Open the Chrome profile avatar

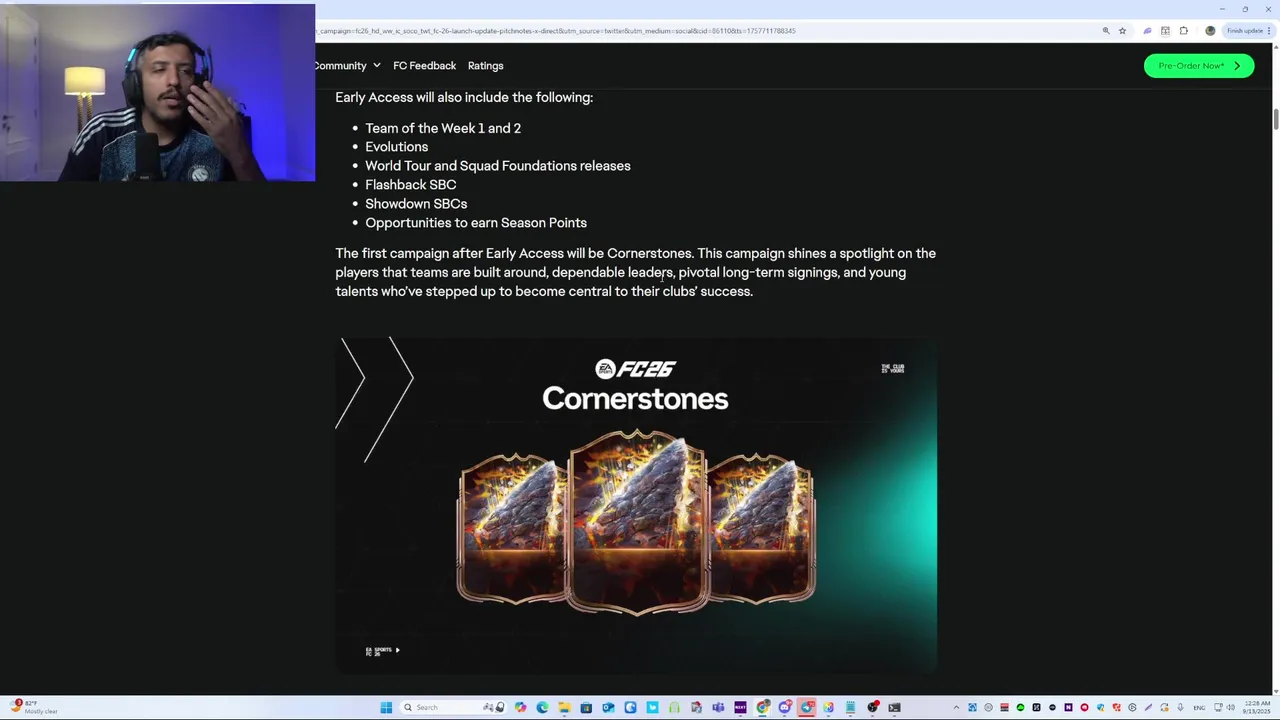pyautogui.click(x=1210, y=31)
